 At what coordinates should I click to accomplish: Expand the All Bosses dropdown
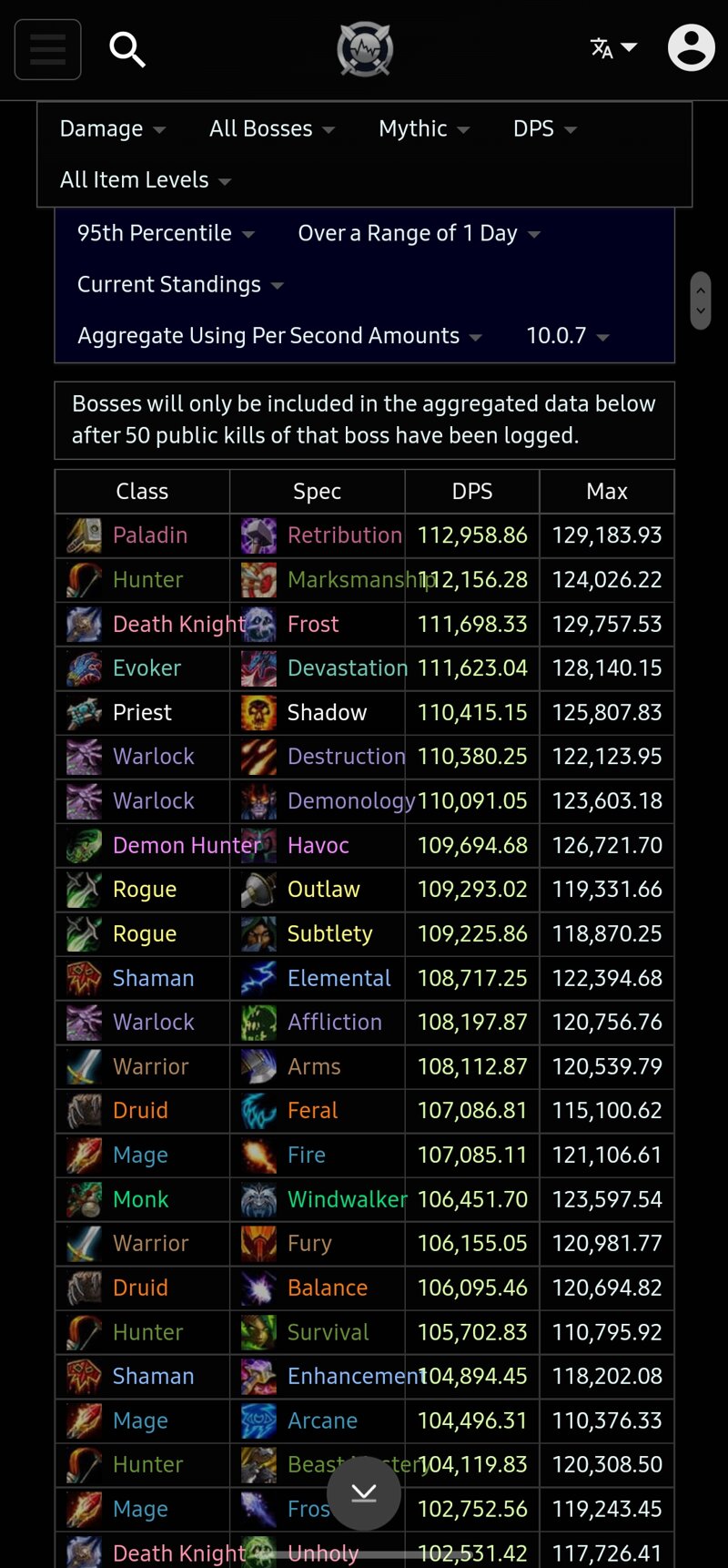(272, 129)
